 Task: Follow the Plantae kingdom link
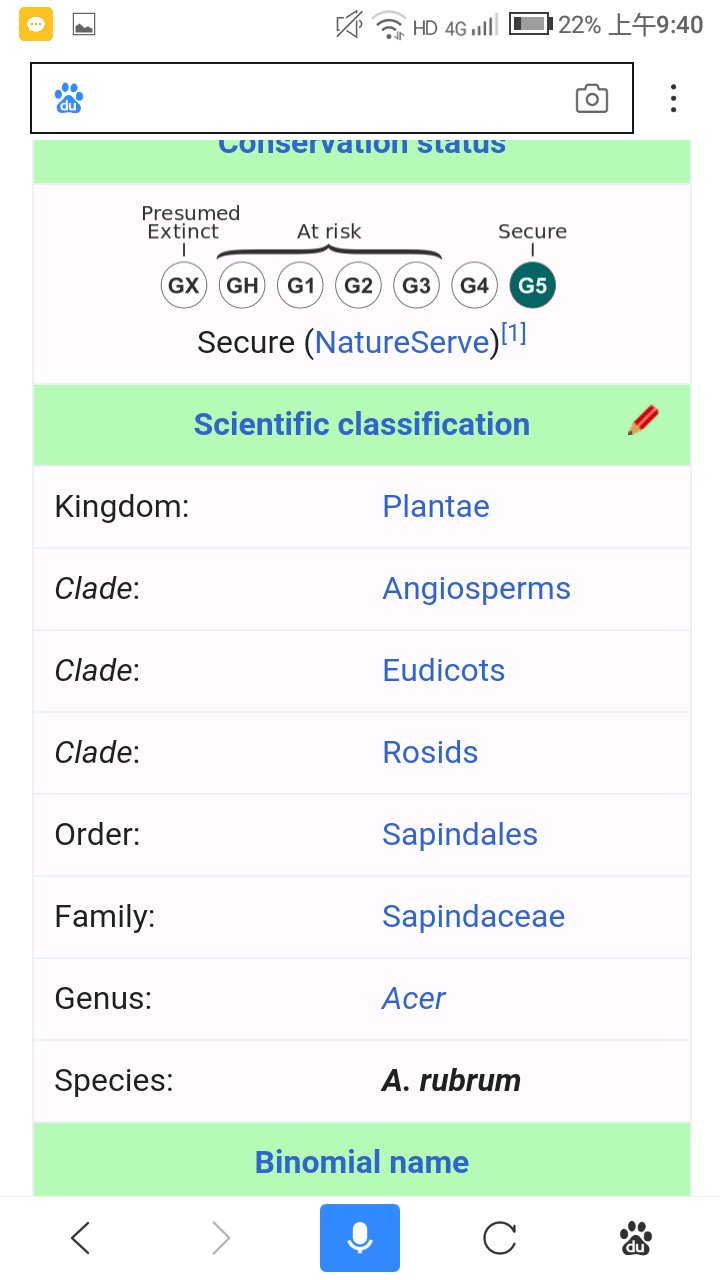[436, 506]
